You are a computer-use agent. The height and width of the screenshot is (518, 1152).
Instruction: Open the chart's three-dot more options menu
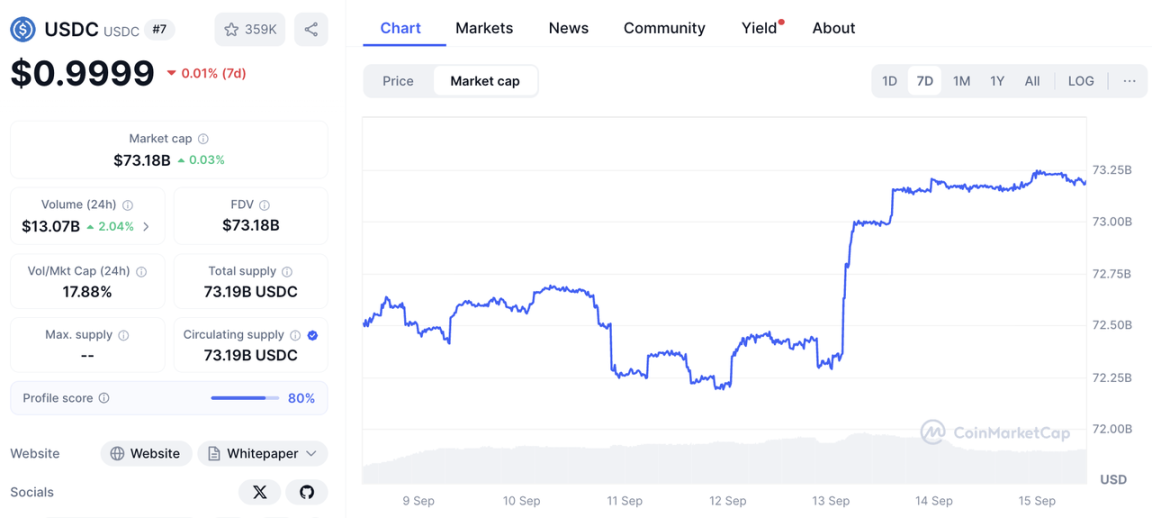1129,81
